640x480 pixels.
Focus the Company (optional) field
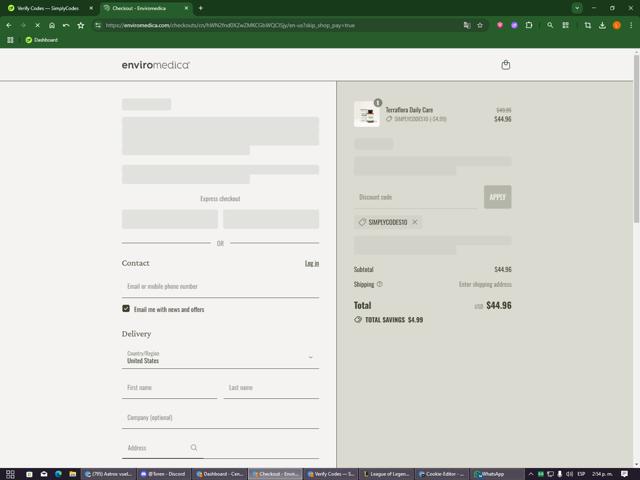220,418
